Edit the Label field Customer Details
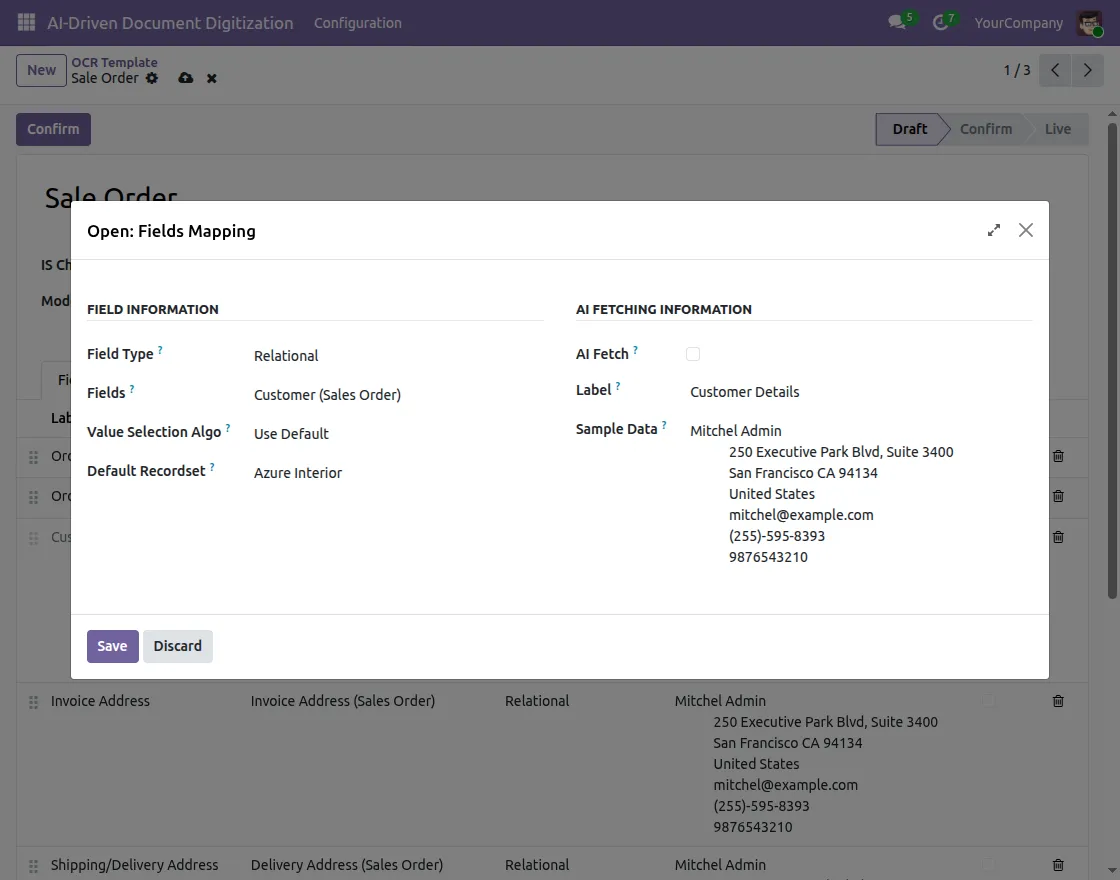The height and width of the screenshot is (880, 1120). tap(861, 391)
